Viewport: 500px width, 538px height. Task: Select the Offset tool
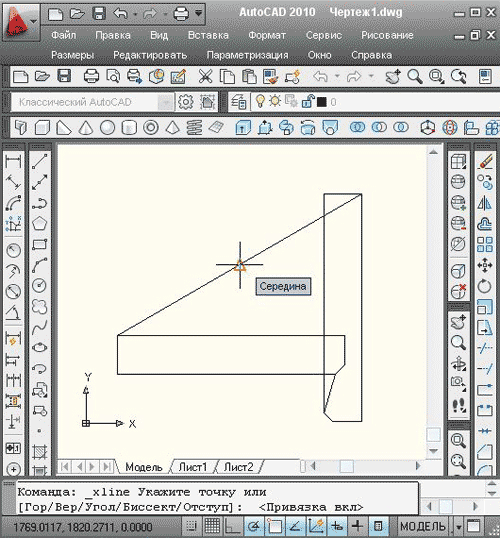coord(485,224)
